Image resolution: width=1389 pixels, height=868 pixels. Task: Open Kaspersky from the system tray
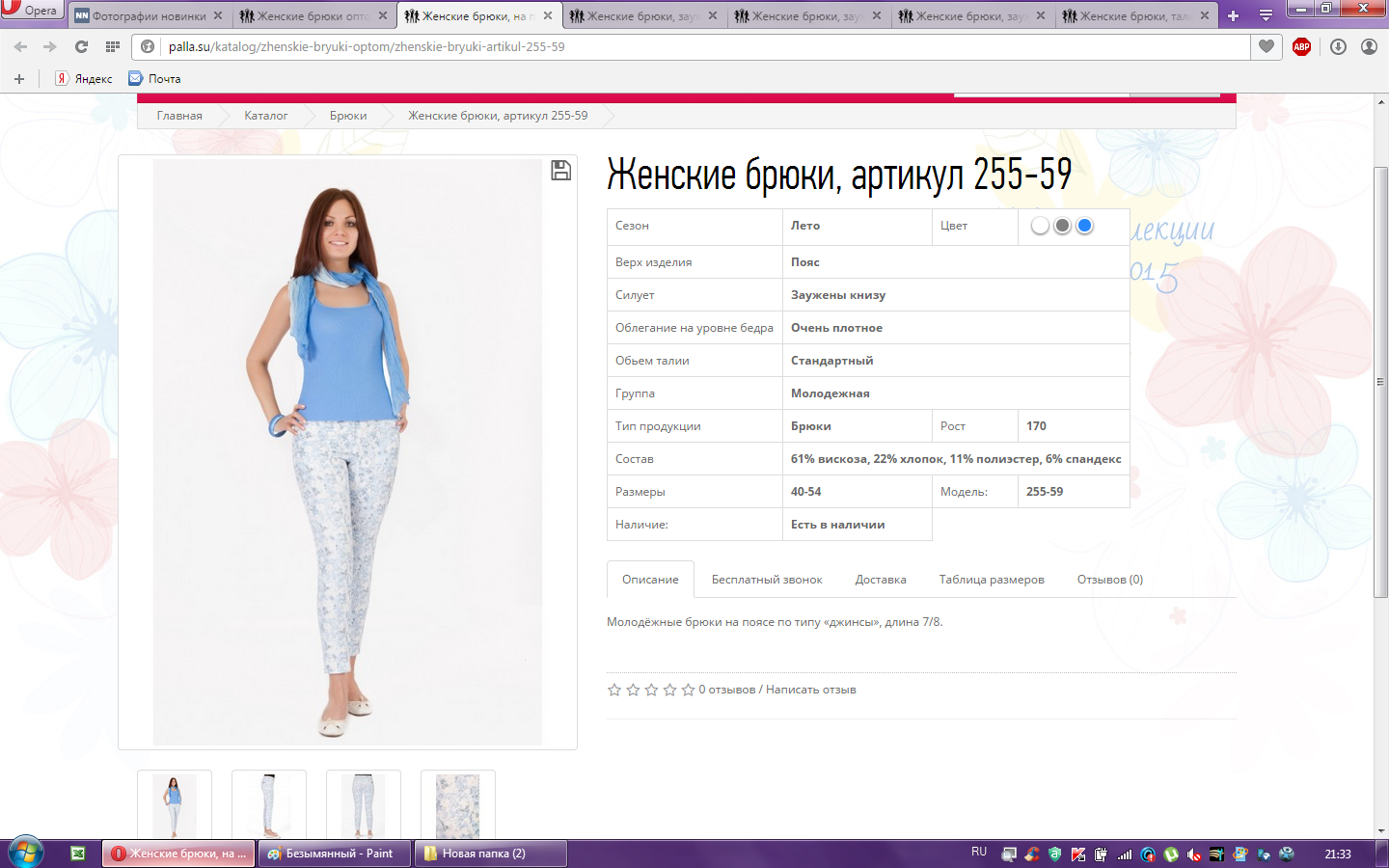(x=1078, y=854)
